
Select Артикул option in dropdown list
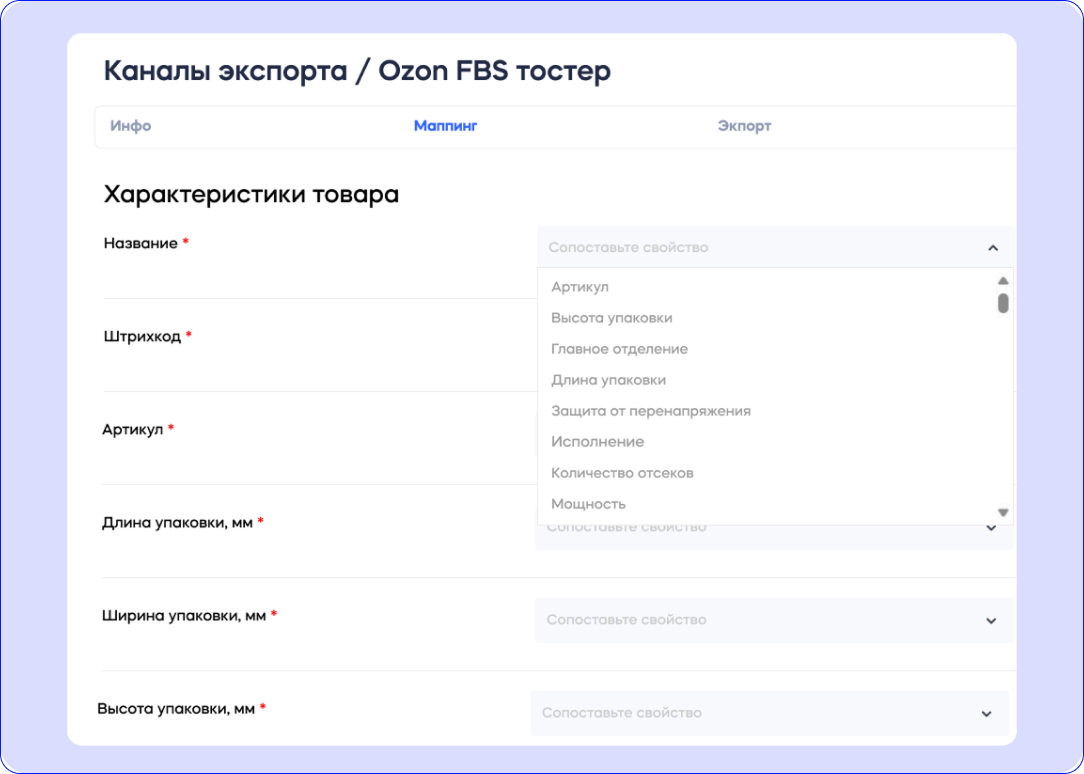point(580,287)
